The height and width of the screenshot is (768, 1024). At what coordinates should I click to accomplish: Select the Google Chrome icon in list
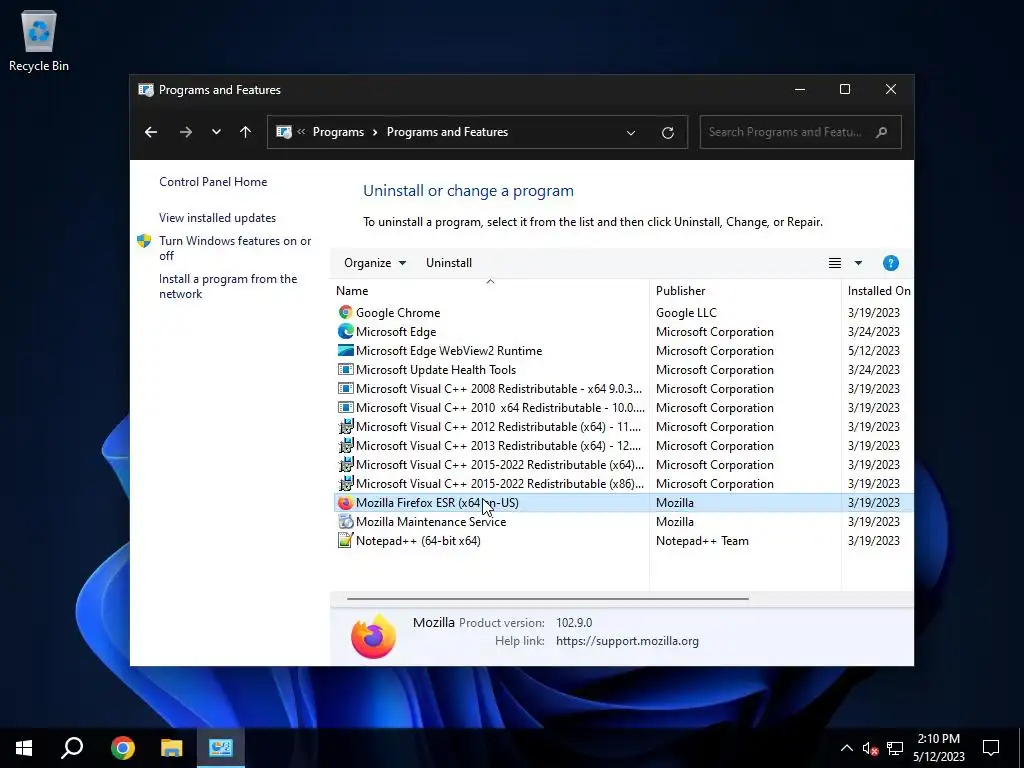(345, 313)
